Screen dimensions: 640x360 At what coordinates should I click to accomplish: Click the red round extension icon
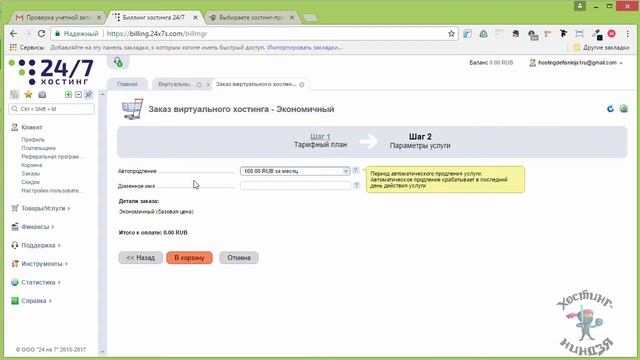pyautogui.click(x=611, y=34)
